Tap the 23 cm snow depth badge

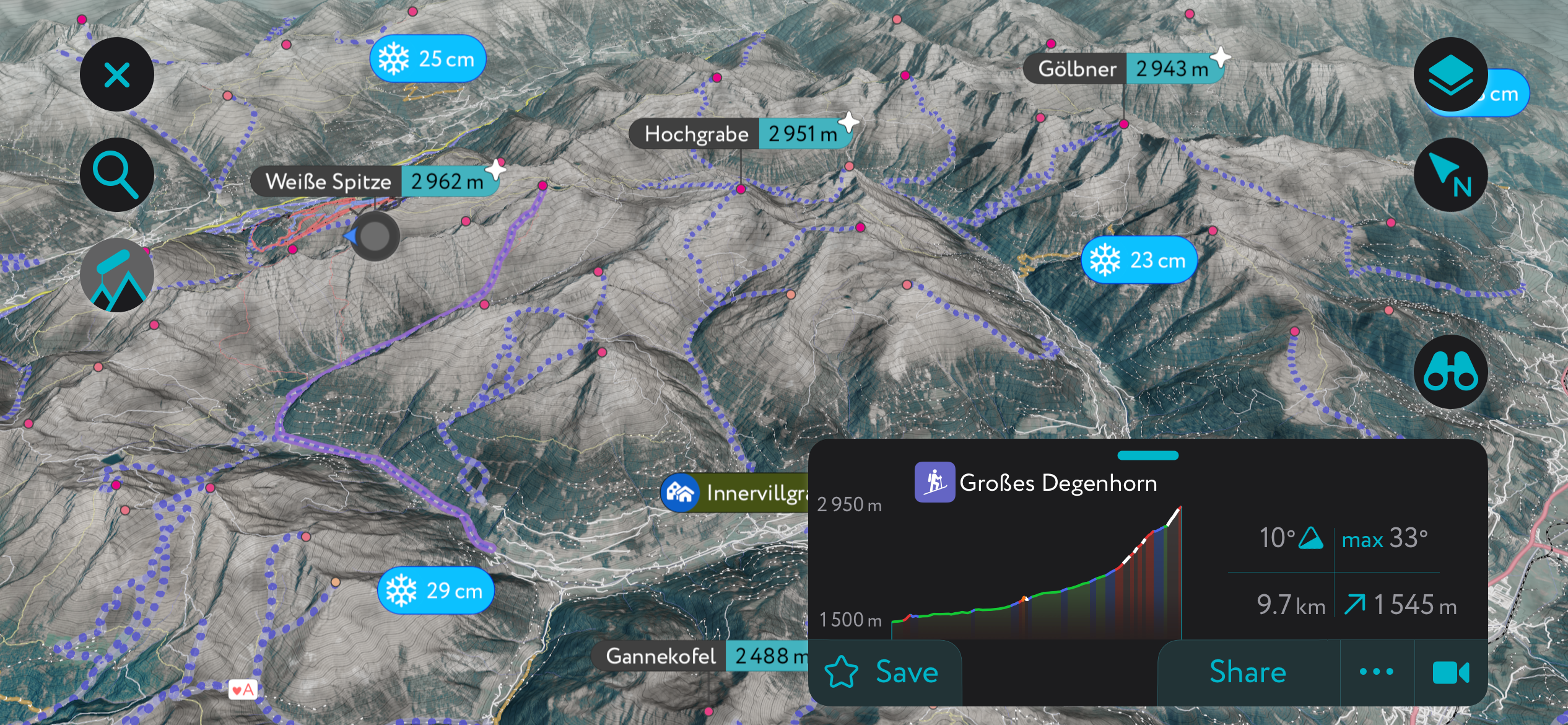pyautogui.click(x=1139, y=260)
